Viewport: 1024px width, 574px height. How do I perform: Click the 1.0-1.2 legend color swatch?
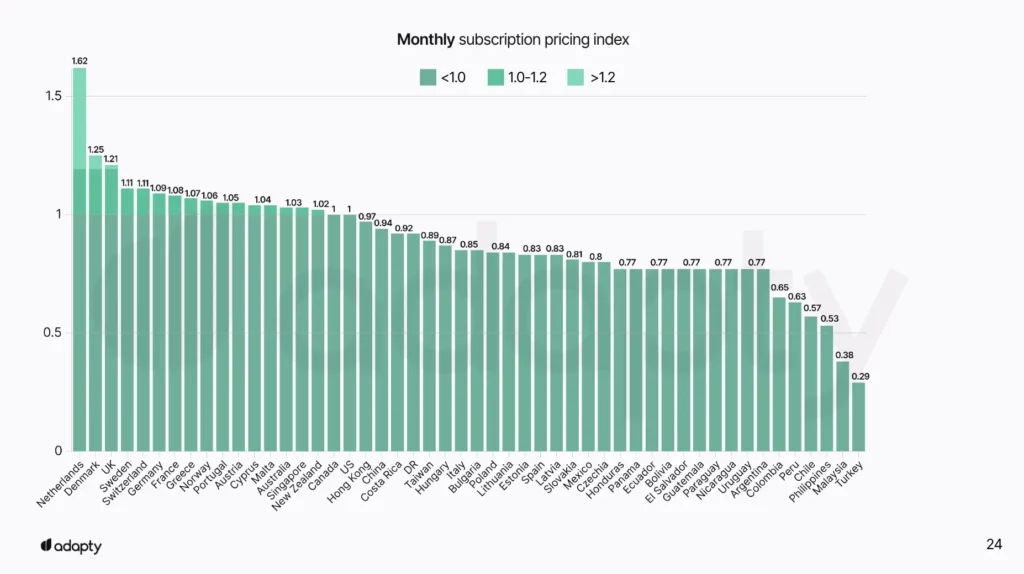pos(495,76)
